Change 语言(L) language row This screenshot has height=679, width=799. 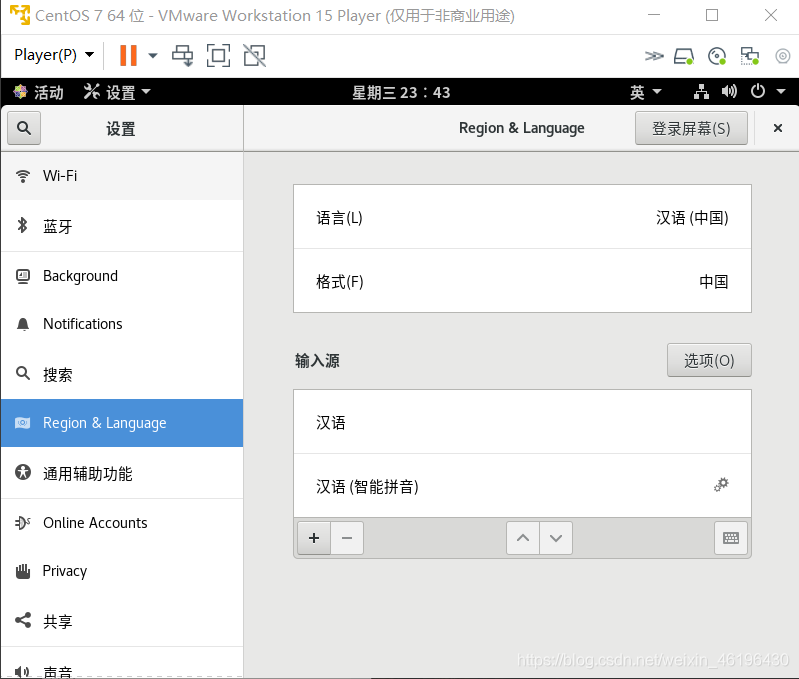(x=522, y=218)
